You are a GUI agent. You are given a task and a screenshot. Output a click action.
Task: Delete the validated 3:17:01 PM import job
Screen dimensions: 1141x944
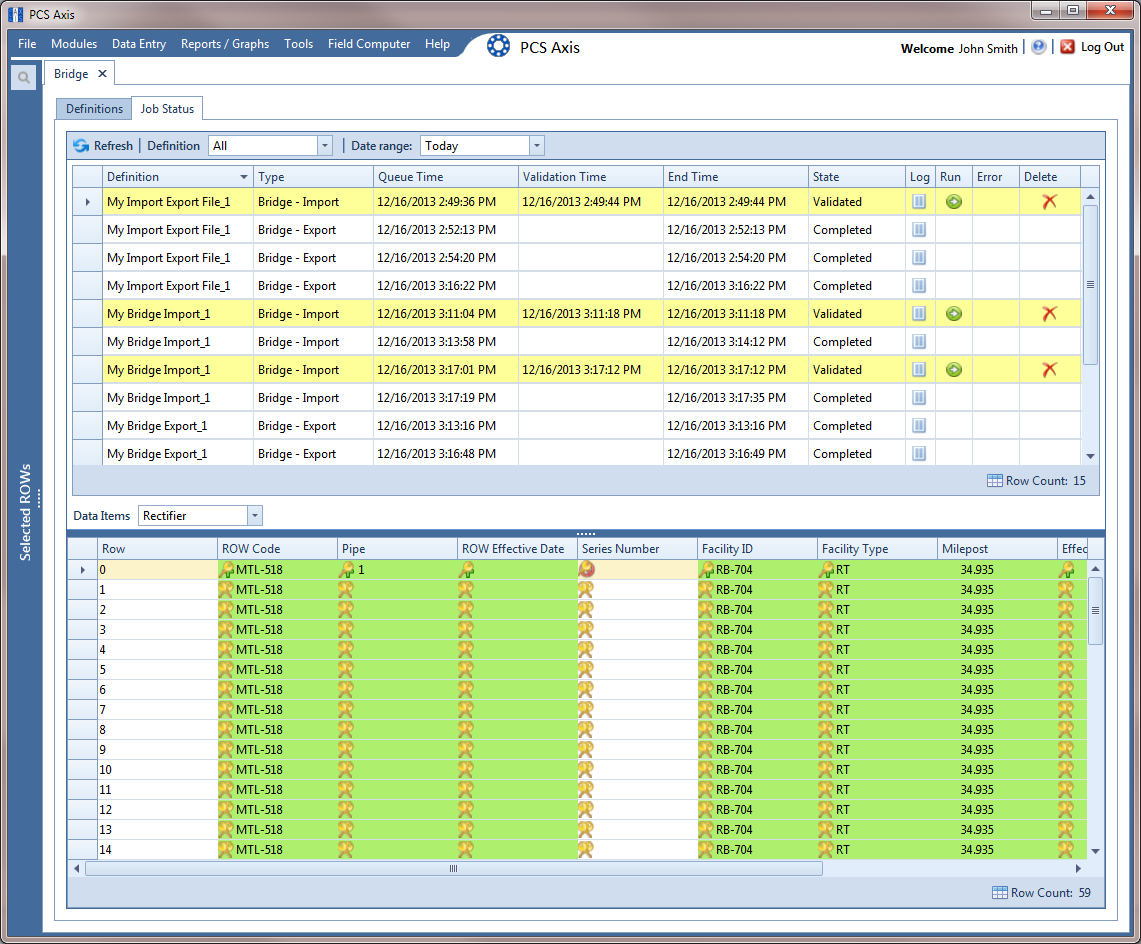[1049, 370]
